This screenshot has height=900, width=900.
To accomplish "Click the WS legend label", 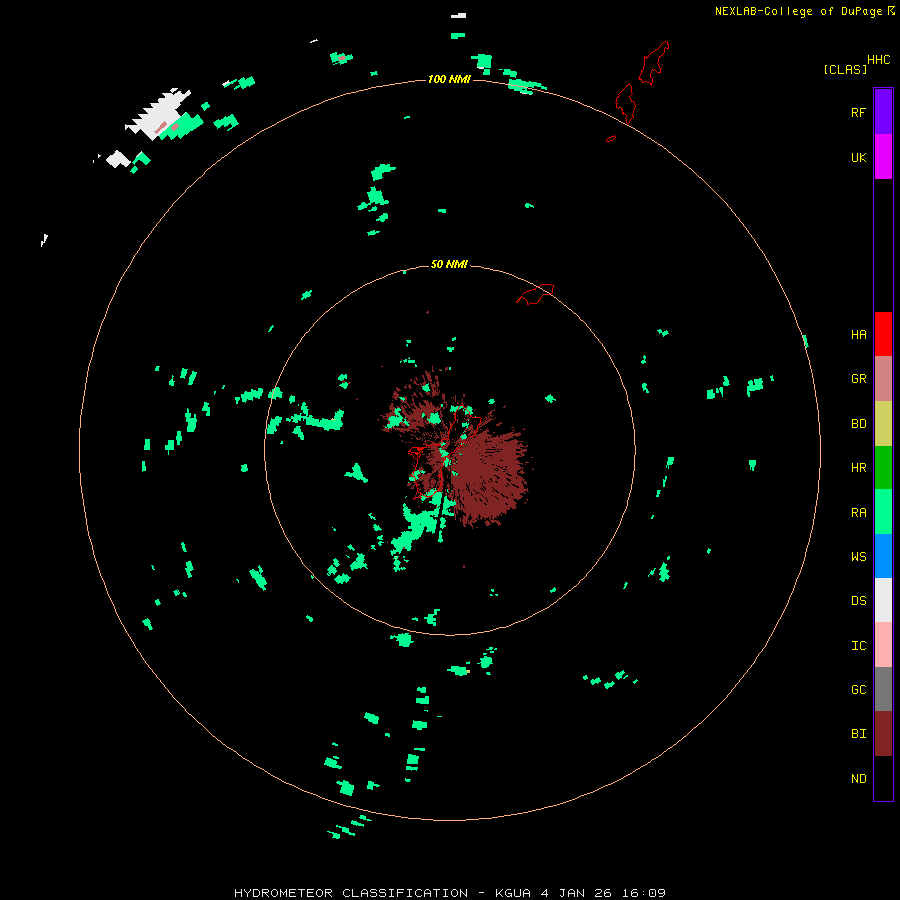I will pyautogui.click(x=858, y=556).
